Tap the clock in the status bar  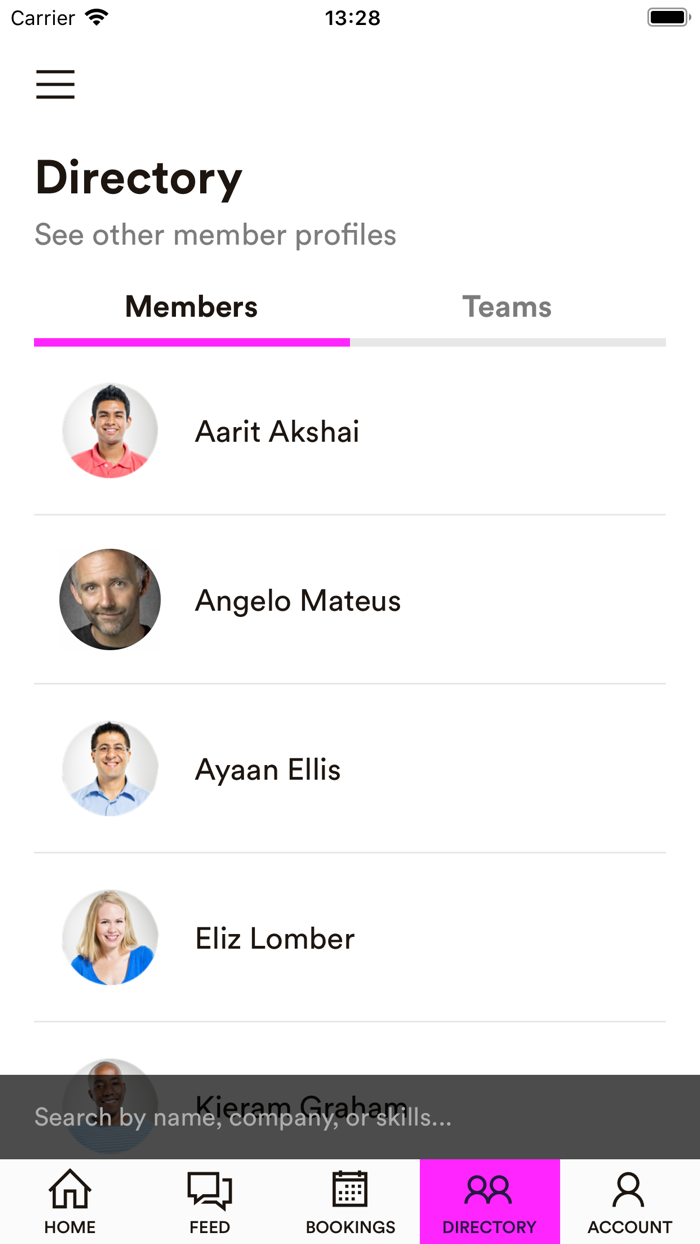click(x=352, y=18)
